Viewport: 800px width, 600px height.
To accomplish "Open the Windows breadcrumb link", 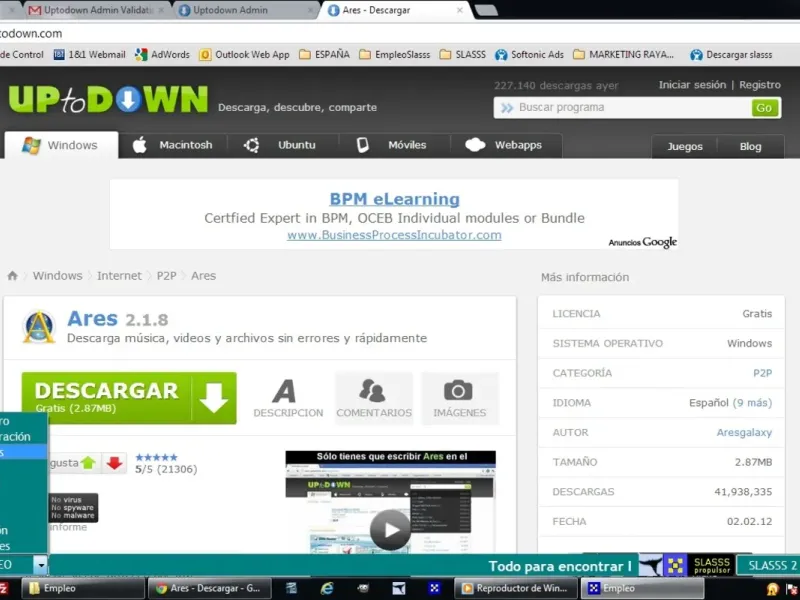I will [58, 276].
